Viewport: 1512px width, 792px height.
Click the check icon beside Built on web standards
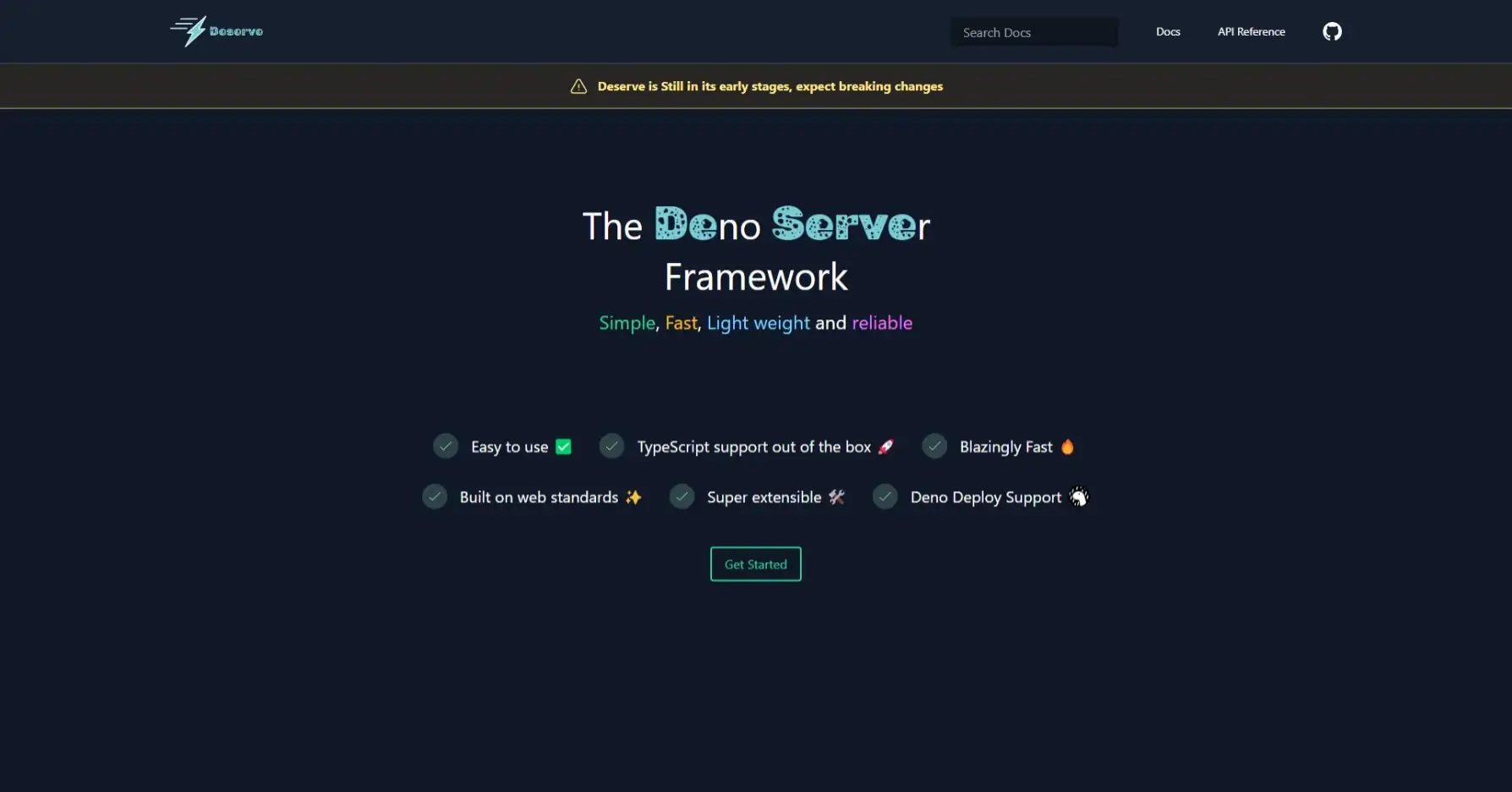pyautogui.click(x=435, y=496)
